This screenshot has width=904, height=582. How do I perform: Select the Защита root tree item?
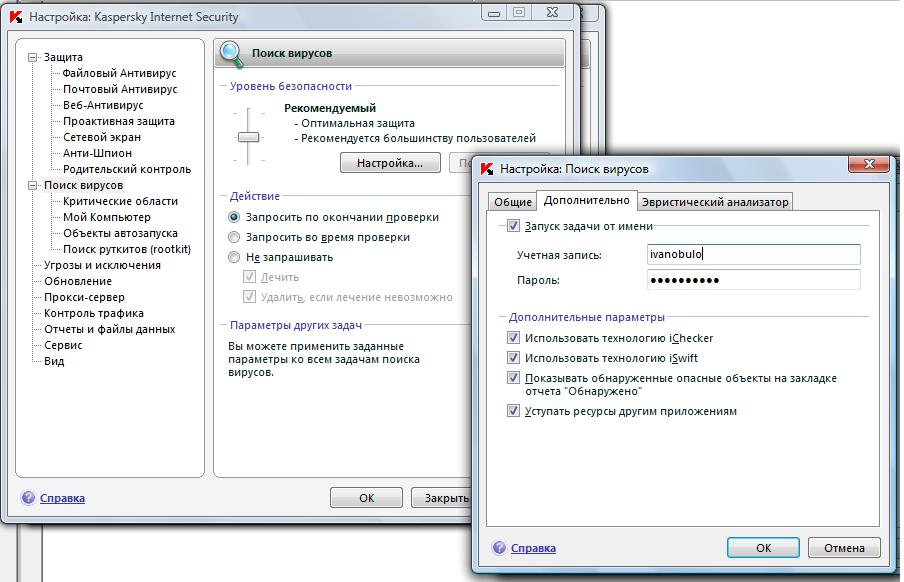[63, 57]
